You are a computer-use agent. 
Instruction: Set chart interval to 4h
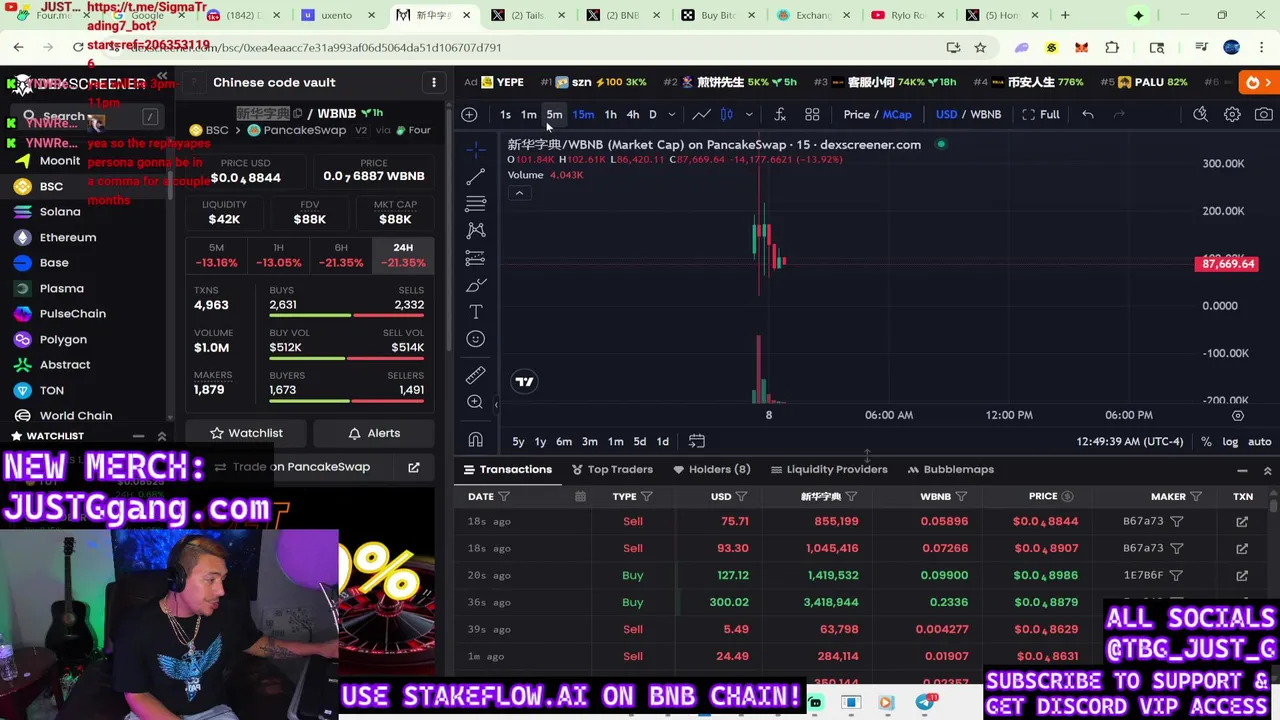pyautogui.click(x=632, y=114)
